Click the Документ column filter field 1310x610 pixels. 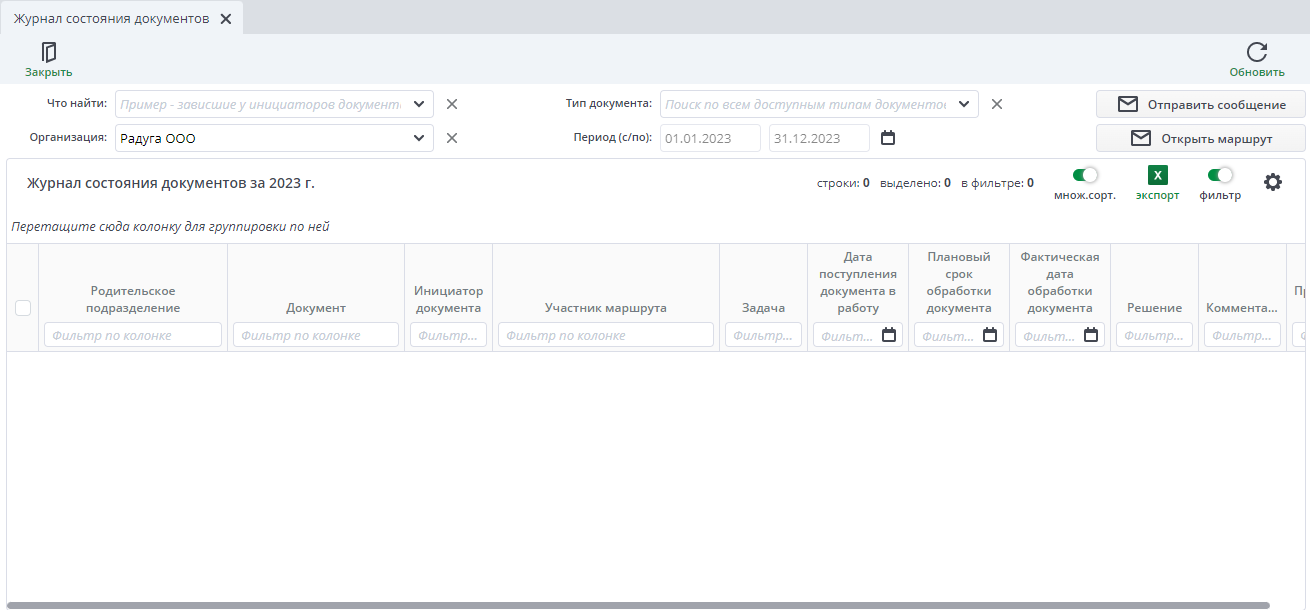tap(315, 334)
